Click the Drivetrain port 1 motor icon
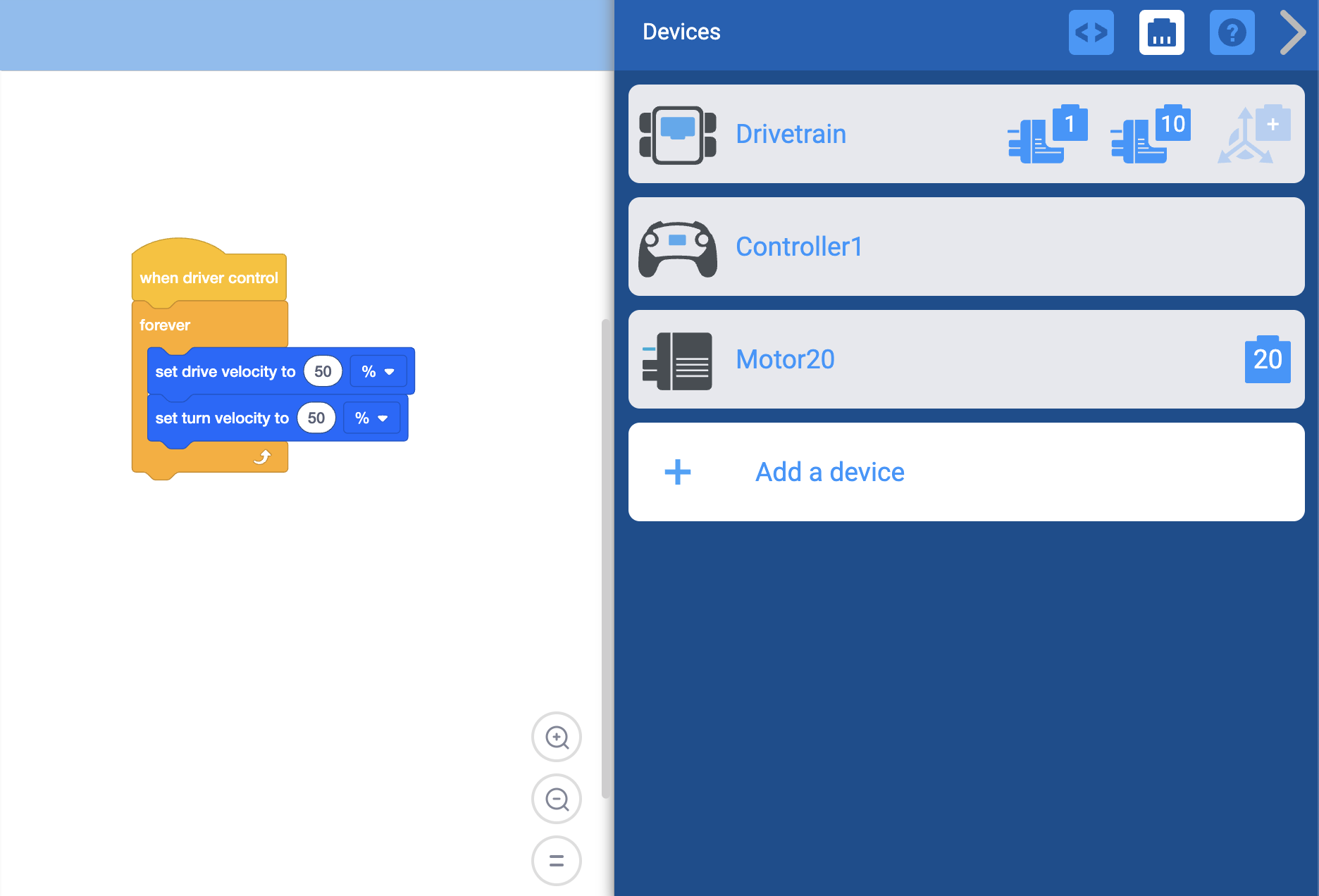 1048,135
